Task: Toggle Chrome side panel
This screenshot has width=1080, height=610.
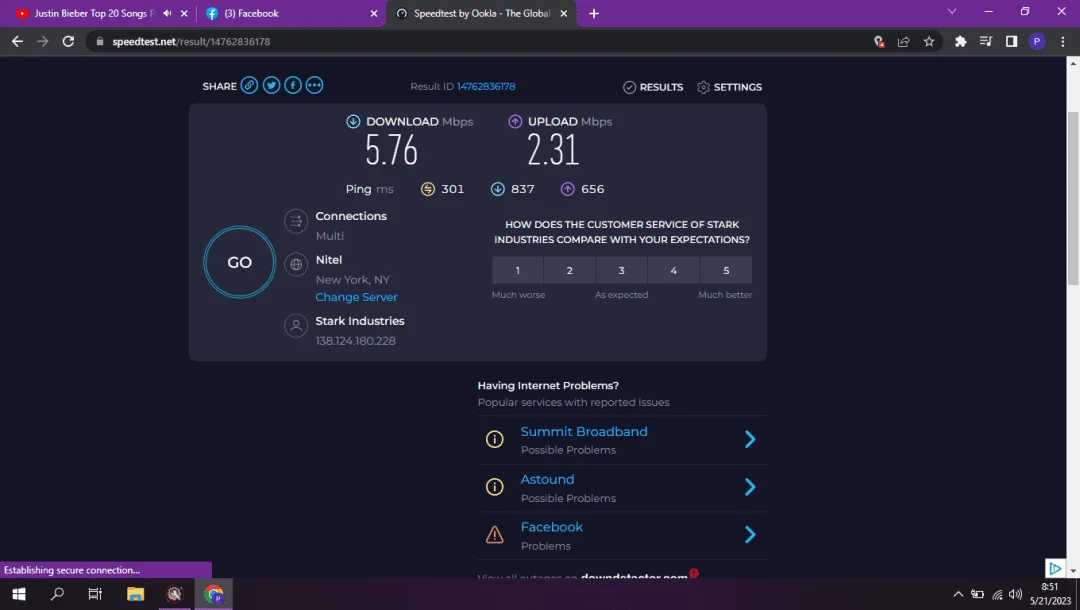Action: (x=1011, y=41)
